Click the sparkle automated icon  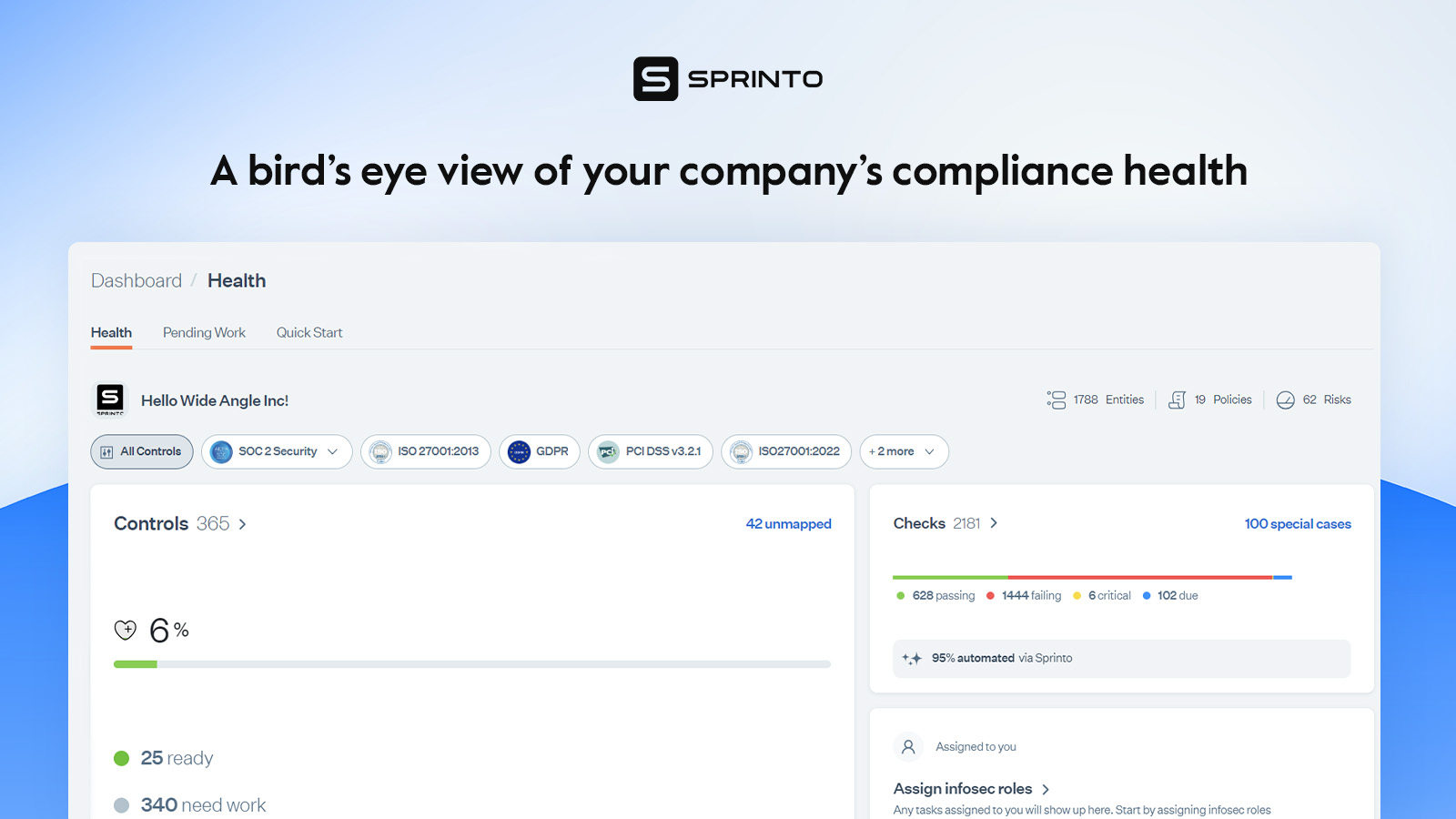[x=912, y=658]
